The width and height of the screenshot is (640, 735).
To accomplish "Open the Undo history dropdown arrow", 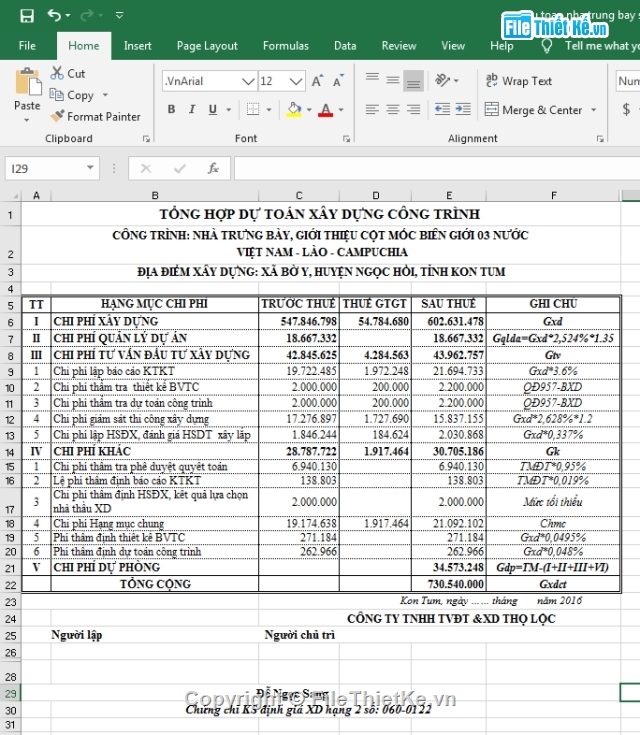I will click(68, 16).
